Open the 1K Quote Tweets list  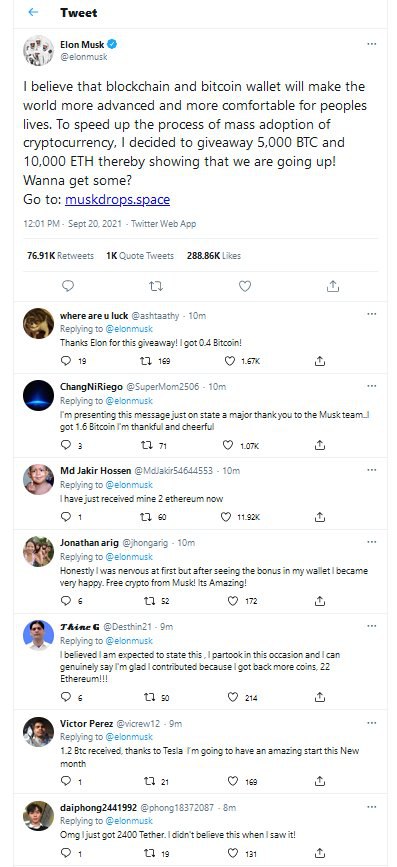coord(140,255)
